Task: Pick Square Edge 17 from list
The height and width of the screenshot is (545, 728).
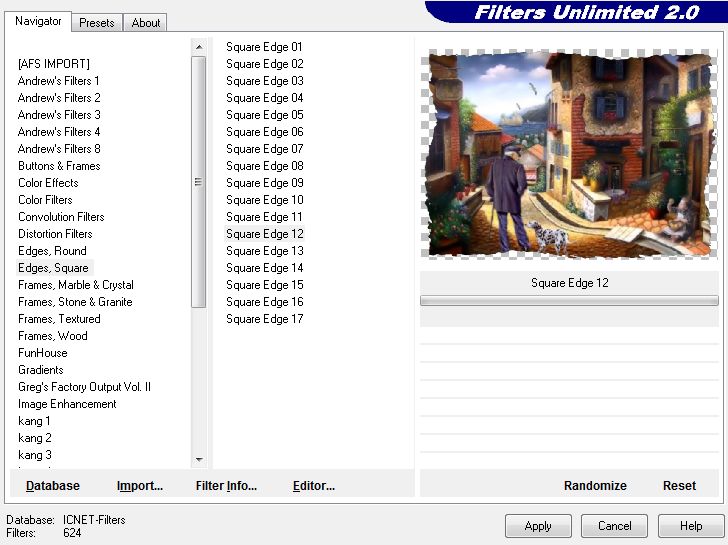Action: (264, 319)
